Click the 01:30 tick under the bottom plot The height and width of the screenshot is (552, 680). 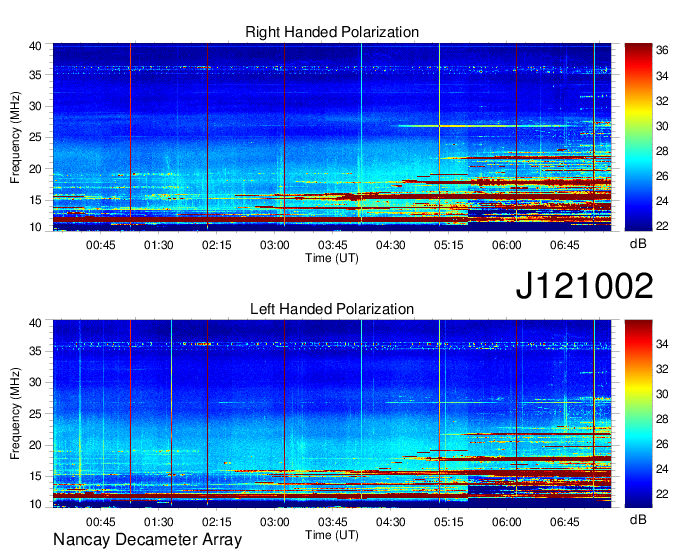coord(159,522)
